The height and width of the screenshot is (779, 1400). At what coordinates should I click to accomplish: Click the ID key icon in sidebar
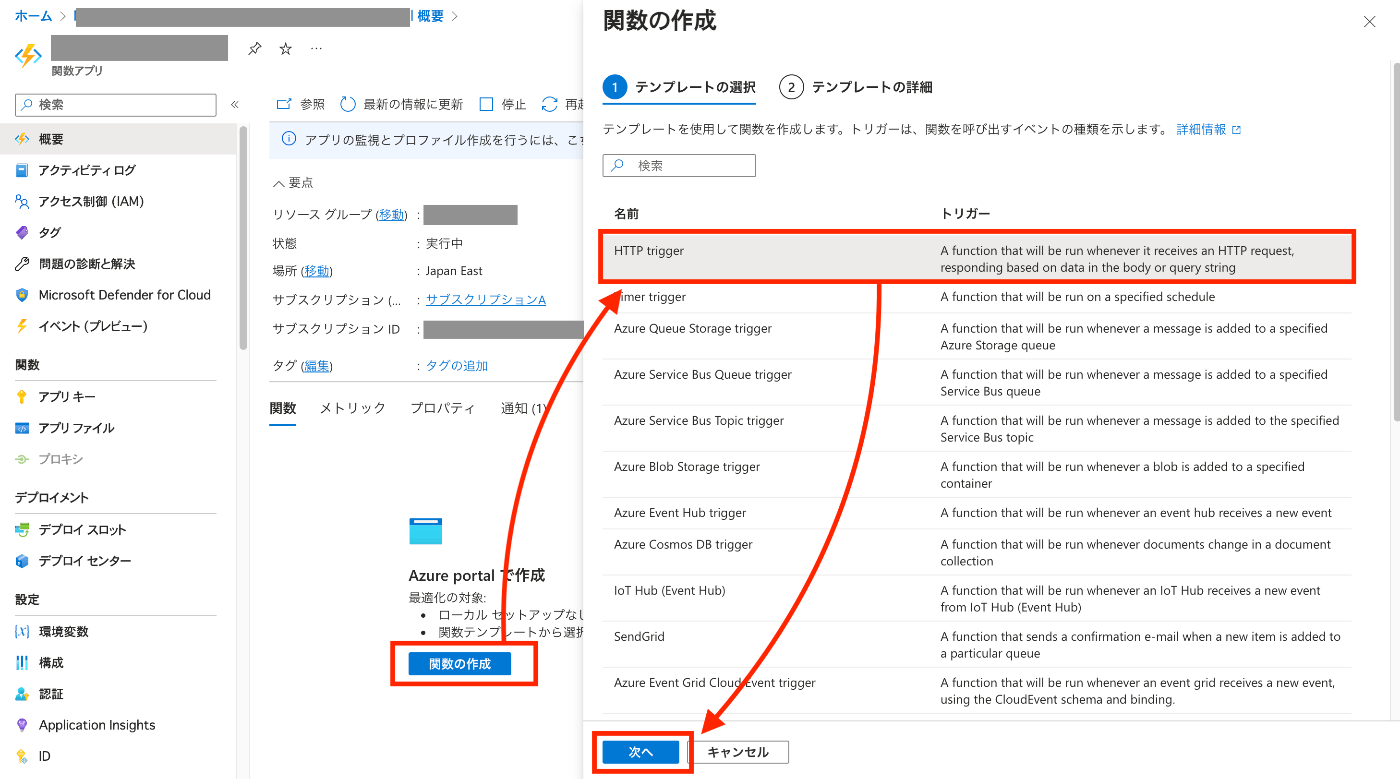point(22,756)
